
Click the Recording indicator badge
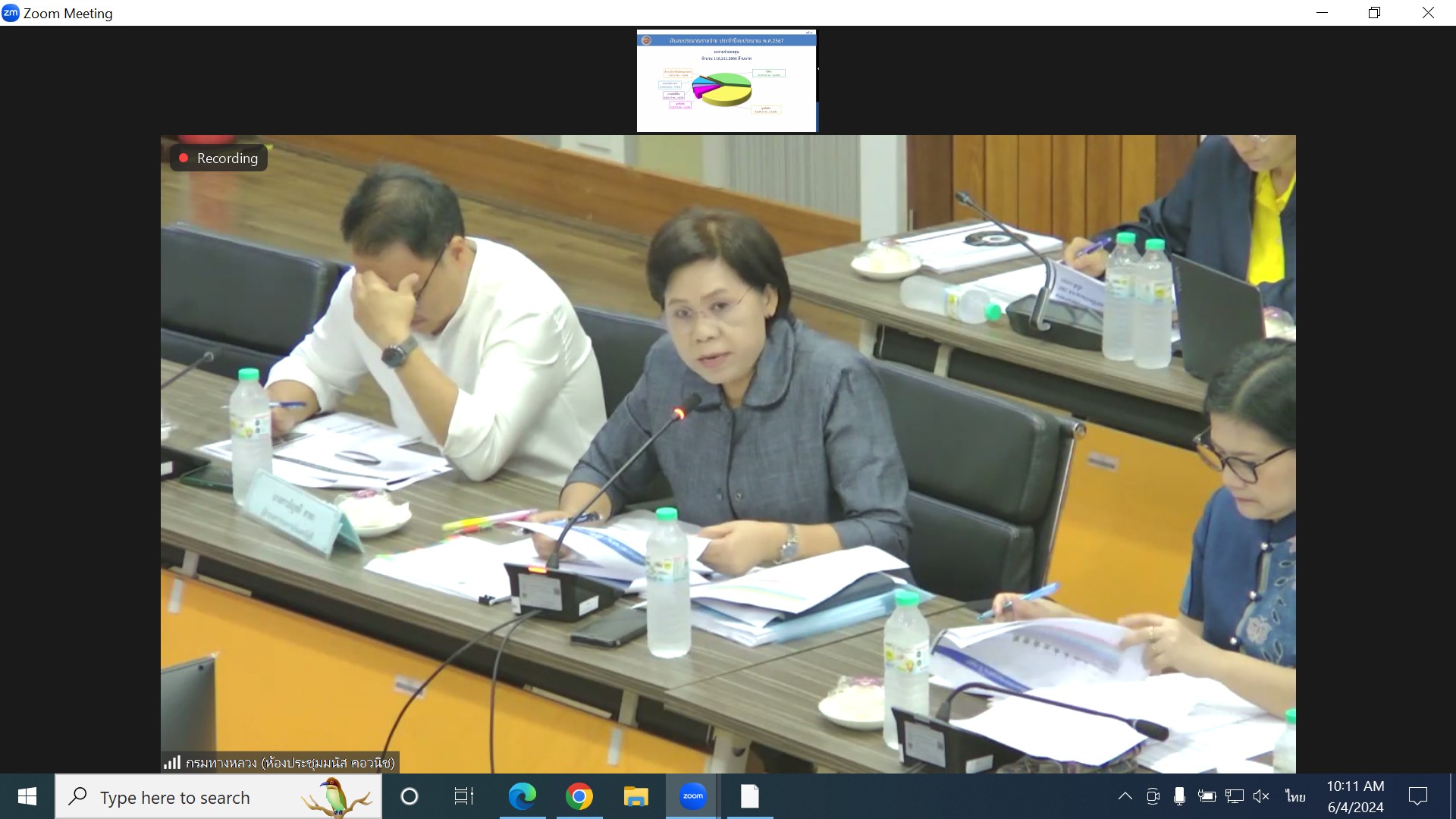click(x=218, y=158)
